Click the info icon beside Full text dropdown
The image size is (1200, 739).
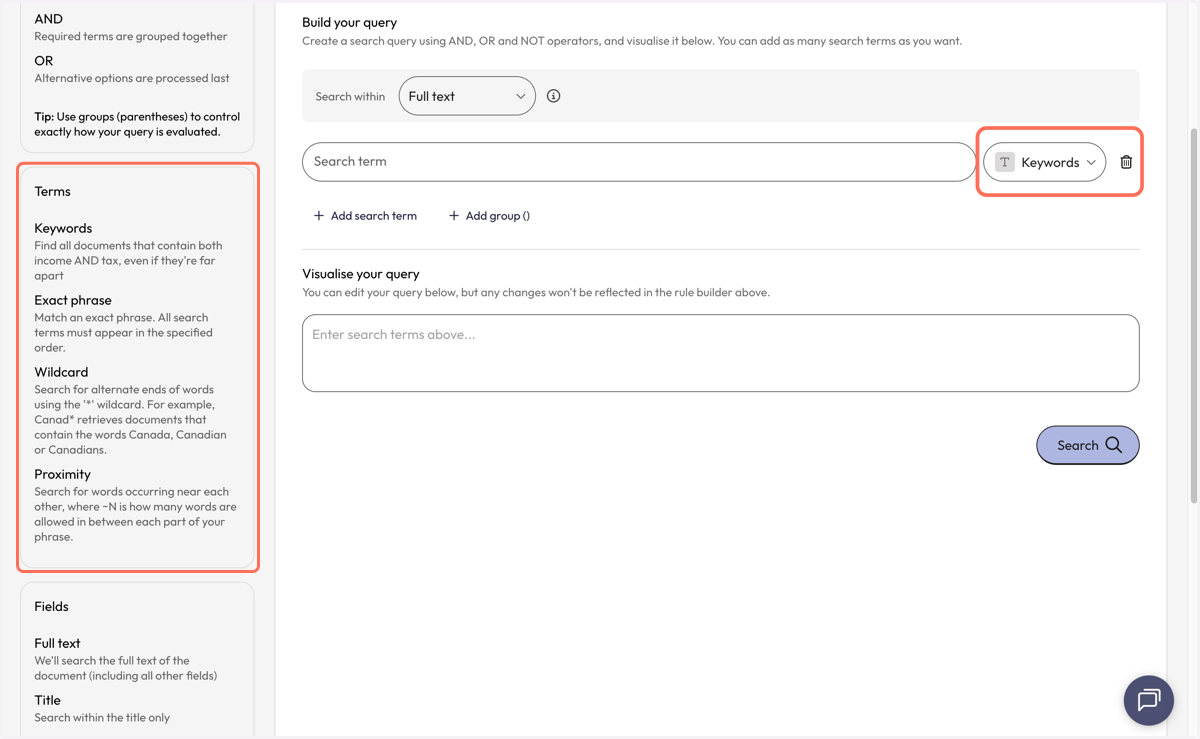point(553,96)
